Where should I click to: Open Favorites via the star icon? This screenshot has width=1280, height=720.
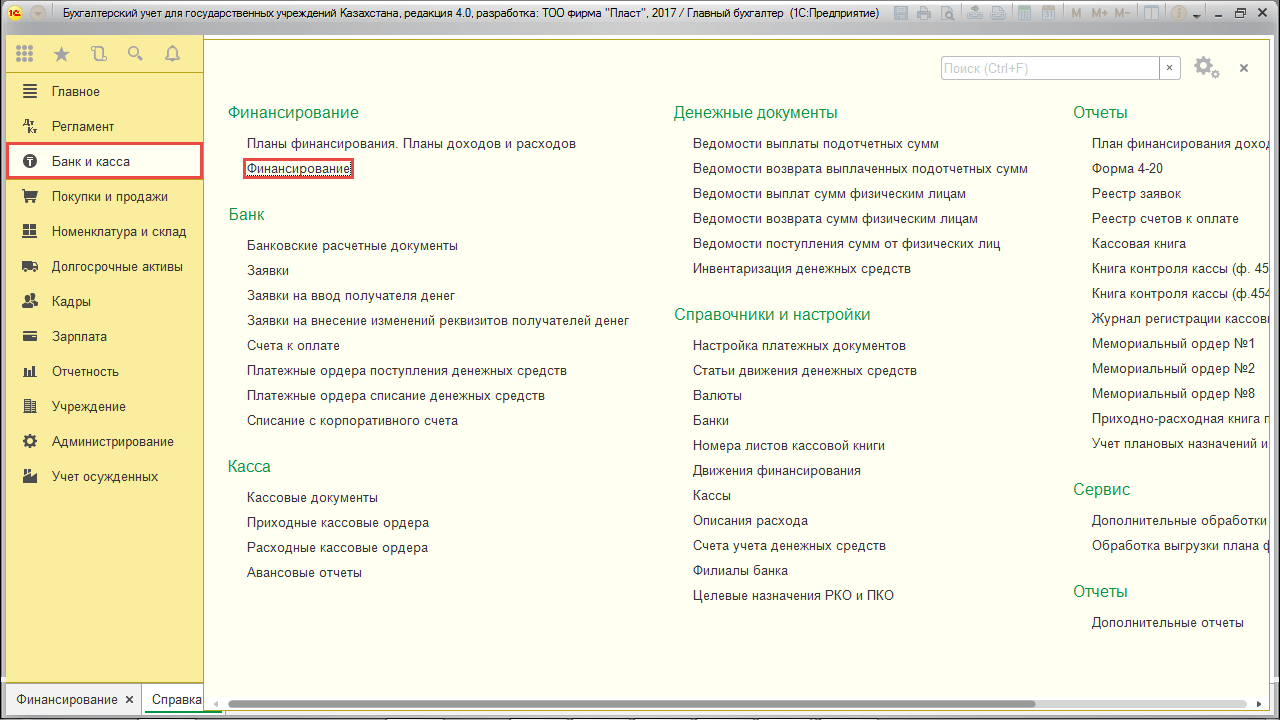pyautogui.click(x=61, y=54)
